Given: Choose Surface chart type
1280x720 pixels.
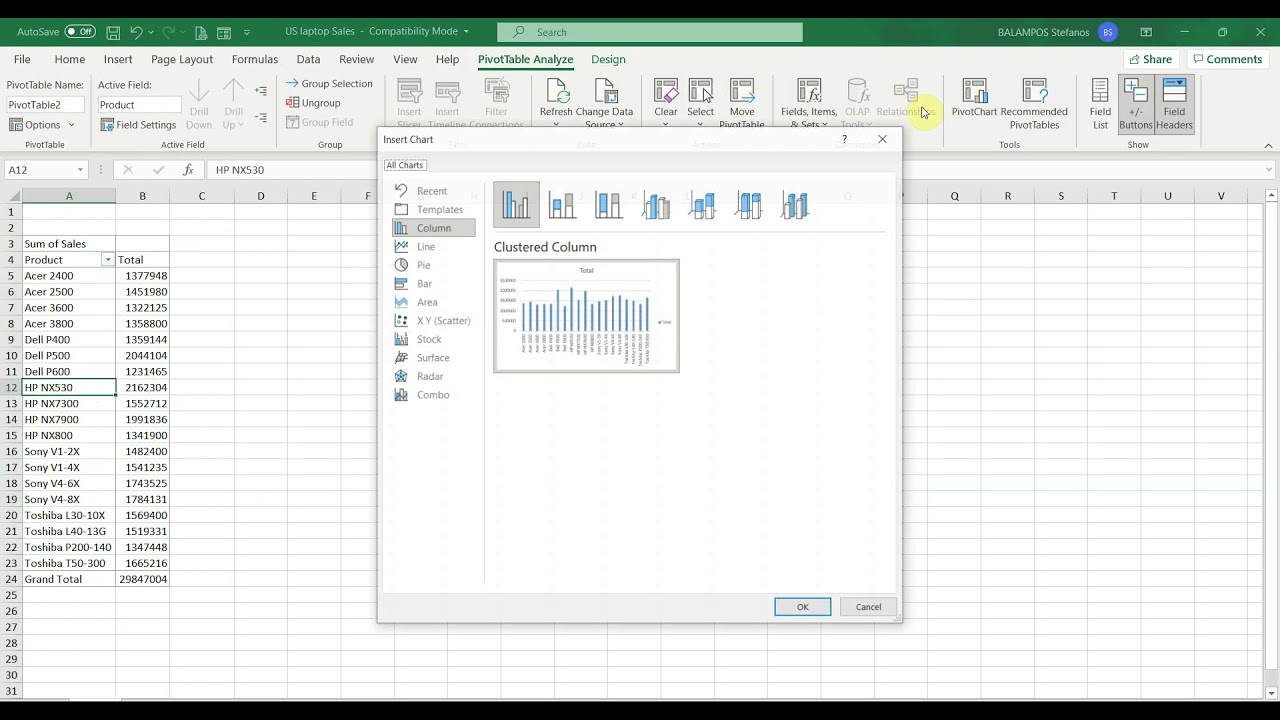Looking at the screenshot, I should click(433, 358).
